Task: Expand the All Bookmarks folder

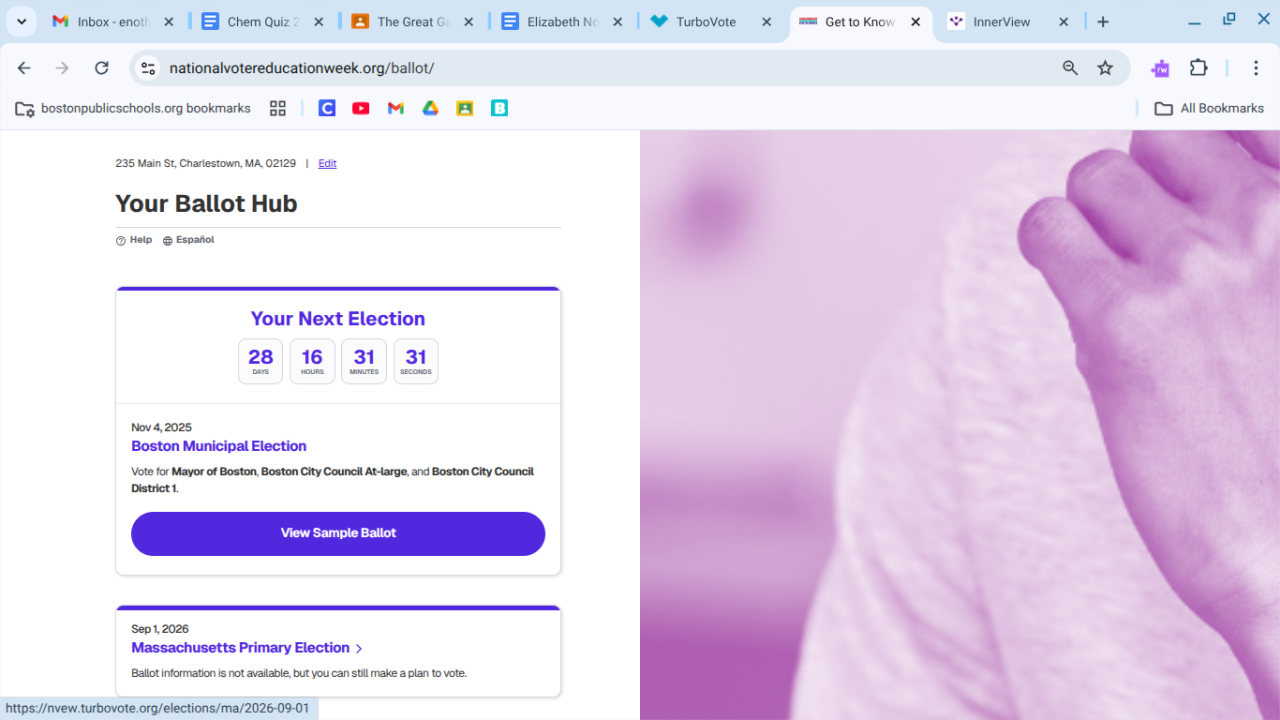Action: coord(1209,108)
